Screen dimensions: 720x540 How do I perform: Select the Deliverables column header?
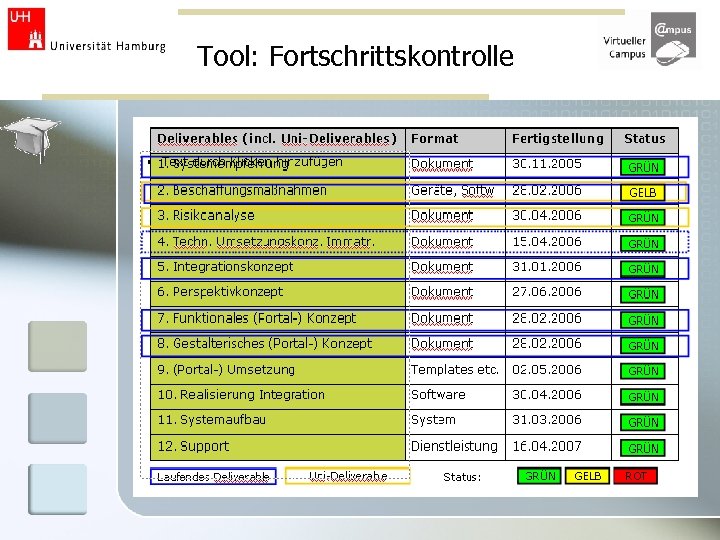click(278, 140)
